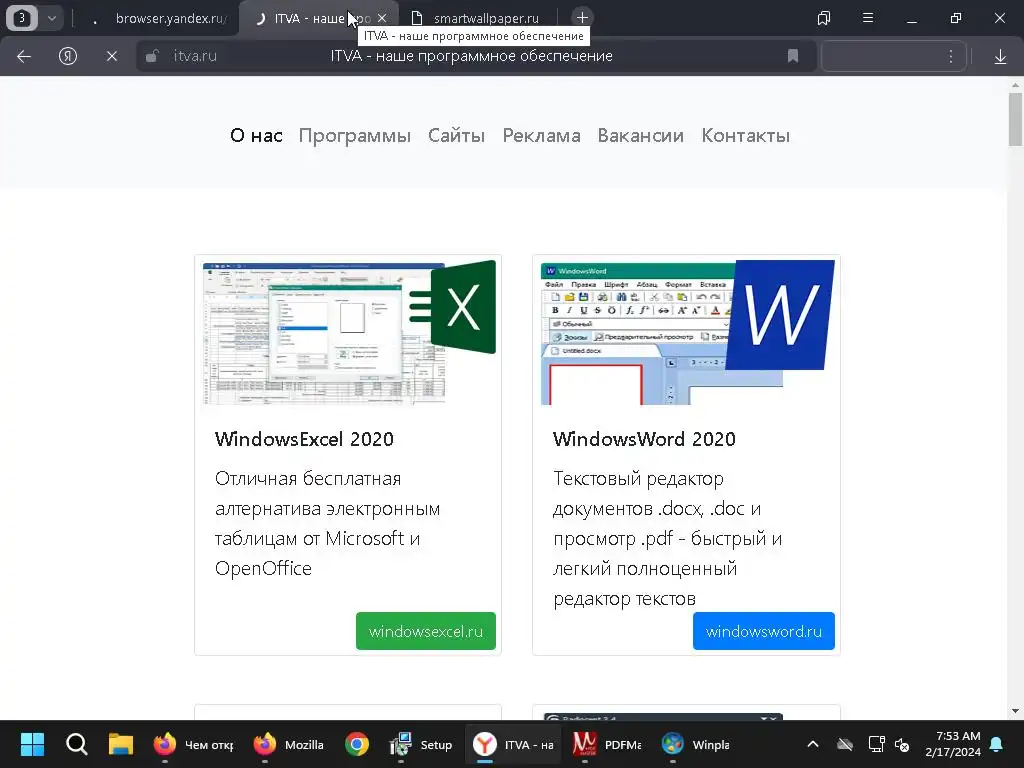Open the Контакты menu item
Screen dimensions: 1024x768
pyautogui.click(x=746, y=136)
